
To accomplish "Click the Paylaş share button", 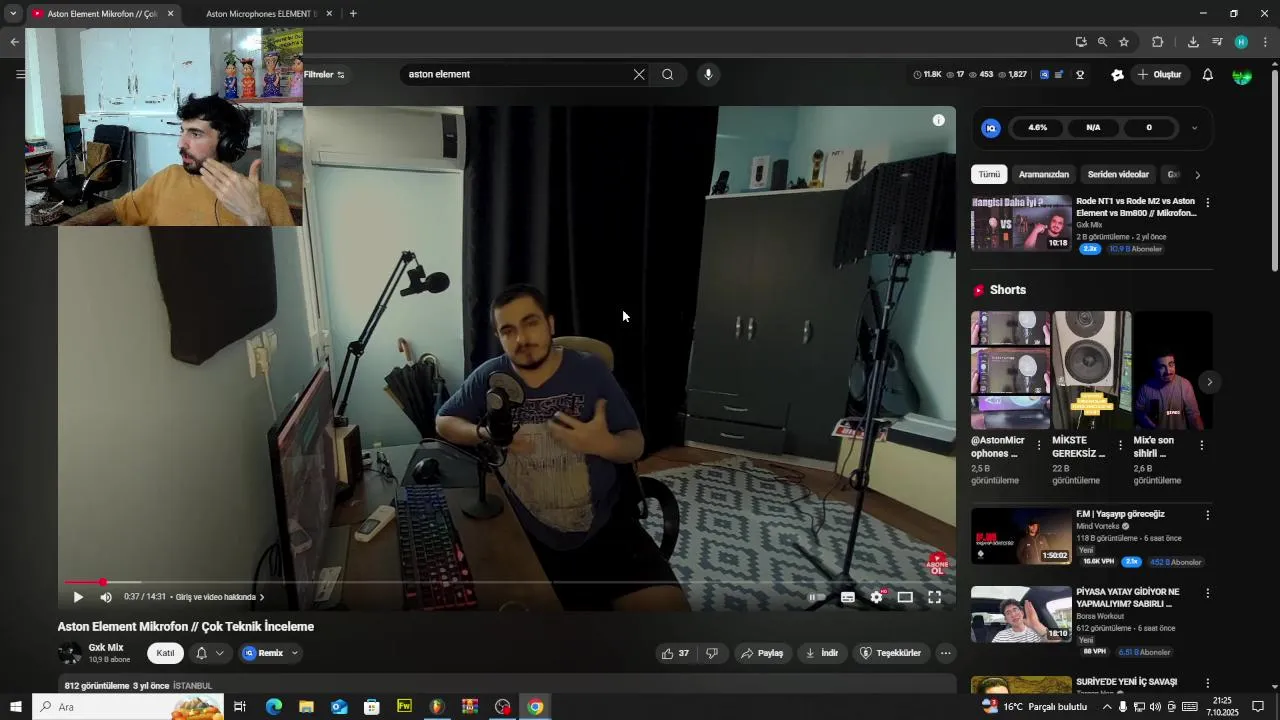I will 761,653.
